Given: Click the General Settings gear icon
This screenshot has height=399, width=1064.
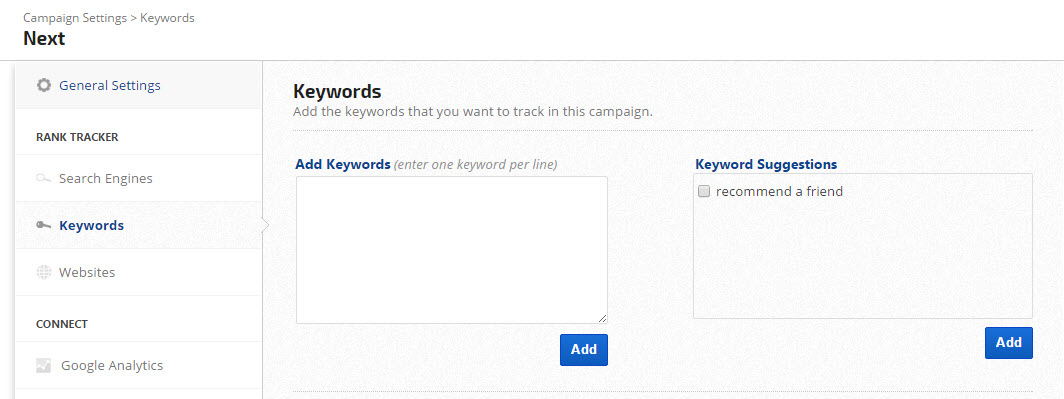Looking at the screenshot, I should 44,86.
